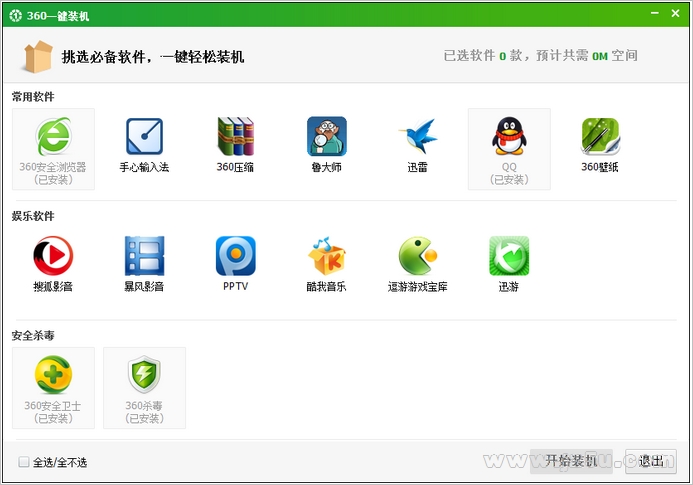Click the 安全杀毒 section heading

coord(33,335)
